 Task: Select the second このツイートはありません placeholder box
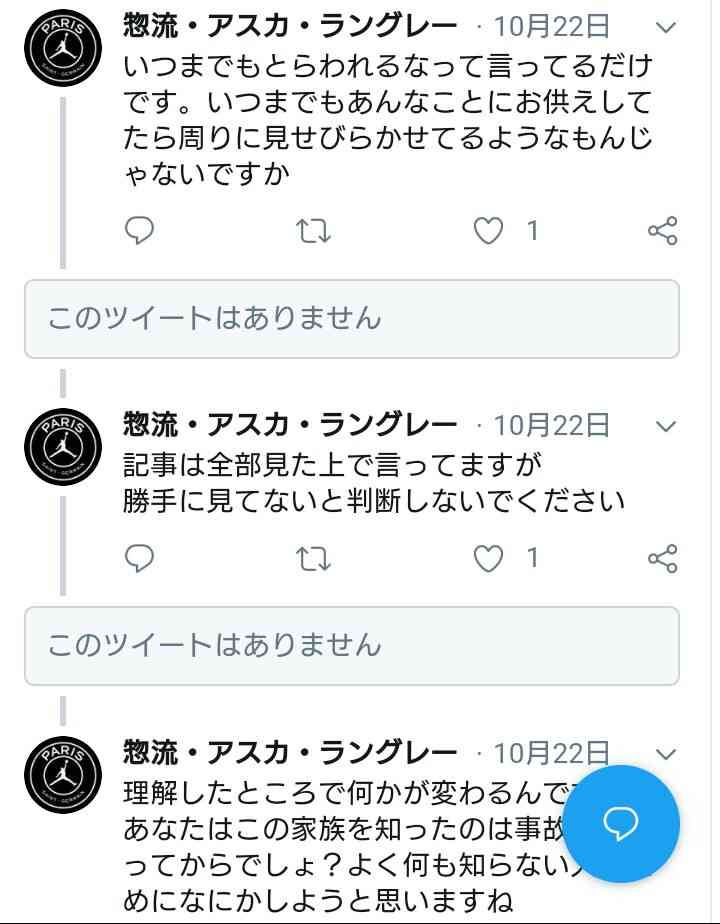pyautogui.click(x=352, y=646)
